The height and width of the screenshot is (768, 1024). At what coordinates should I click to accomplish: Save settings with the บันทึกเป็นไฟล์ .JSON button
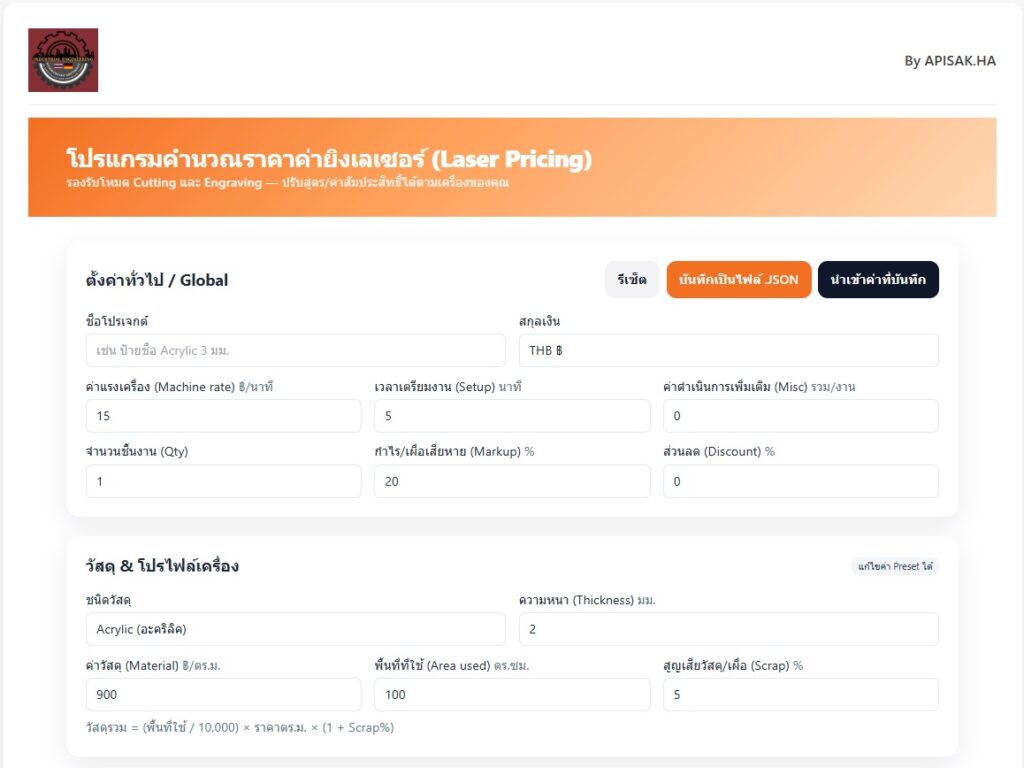(738, 280)
